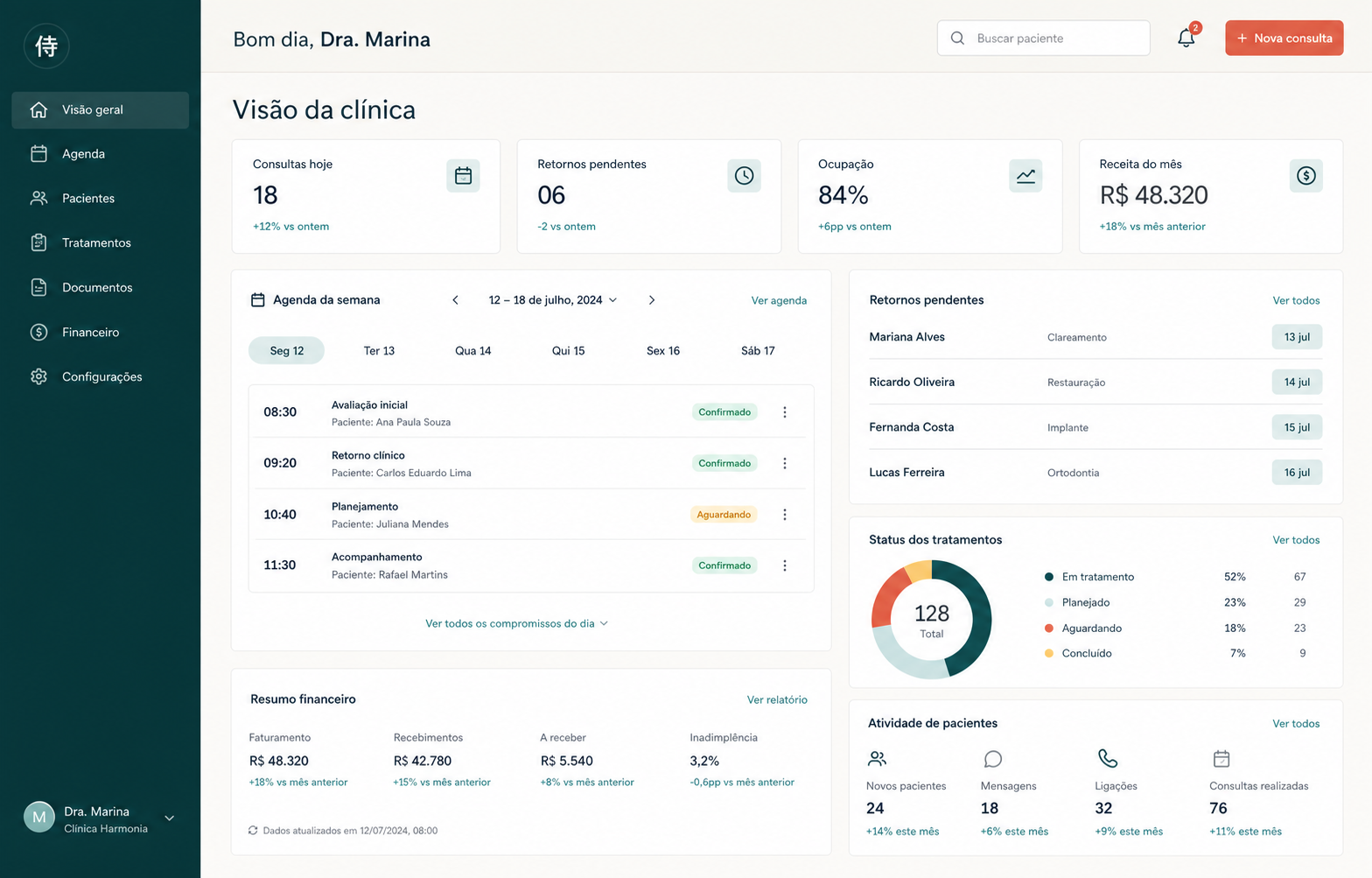This screenshot has height=878, width=1372.
Task: Click the chart icon in Ocupação card
Action: click(x=1025, y=176)
